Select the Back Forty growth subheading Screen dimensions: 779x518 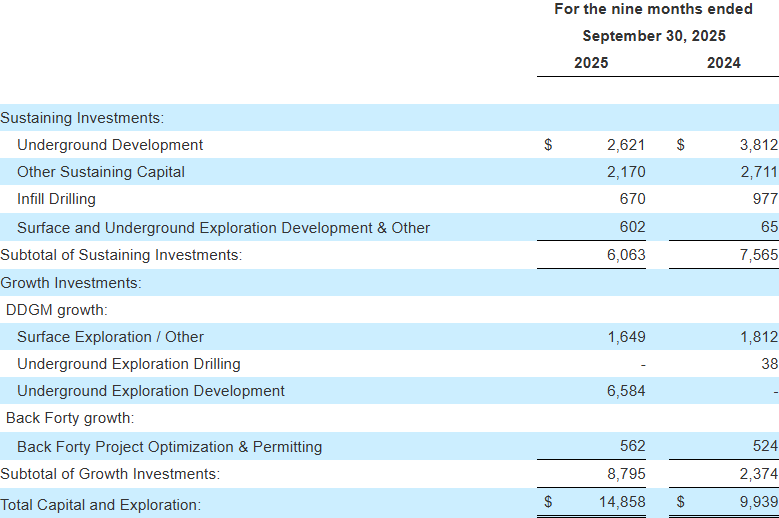click(70, 418)
